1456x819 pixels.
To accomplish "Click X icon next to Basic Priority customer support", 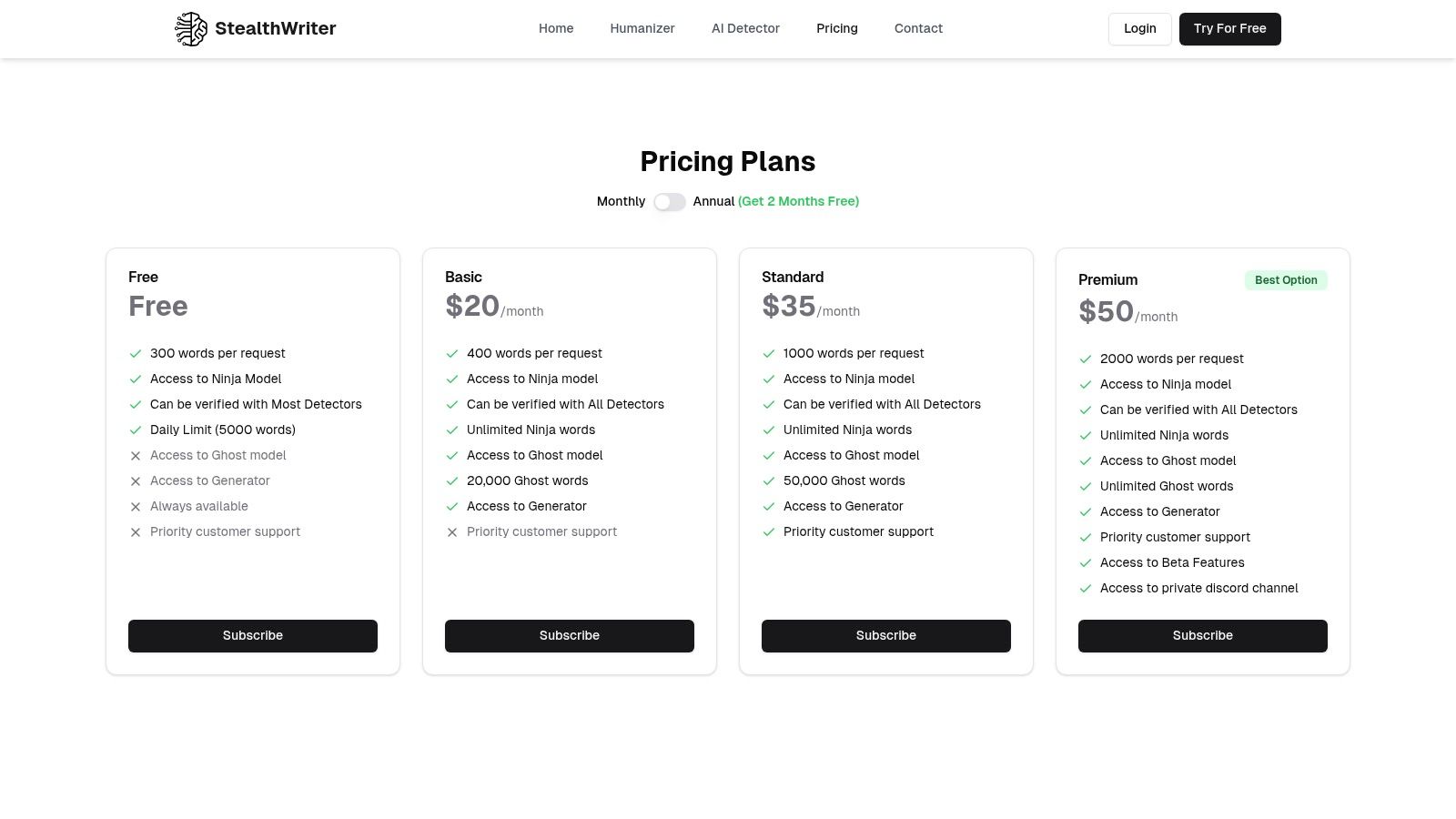I will pos(452,532).
